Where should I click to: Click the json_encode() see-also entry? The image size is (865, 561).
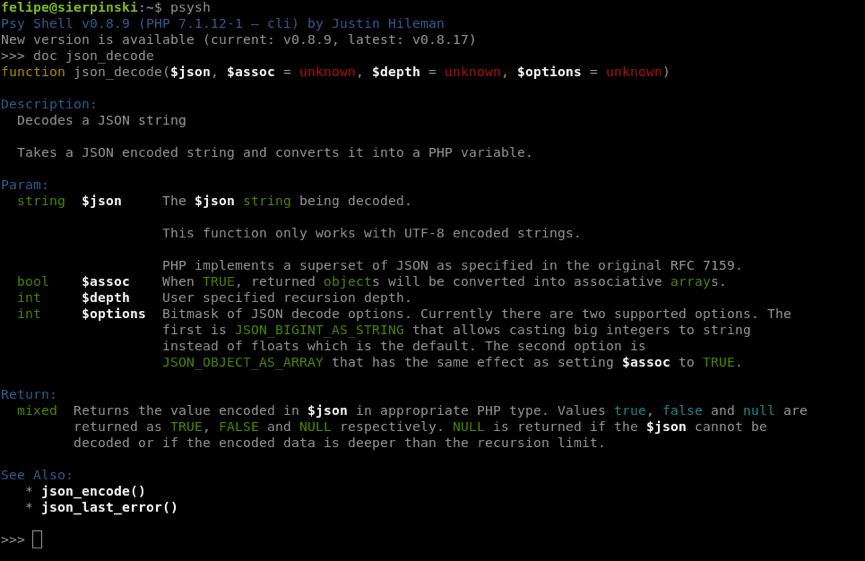pyautogui.click(x=93, y=491)
